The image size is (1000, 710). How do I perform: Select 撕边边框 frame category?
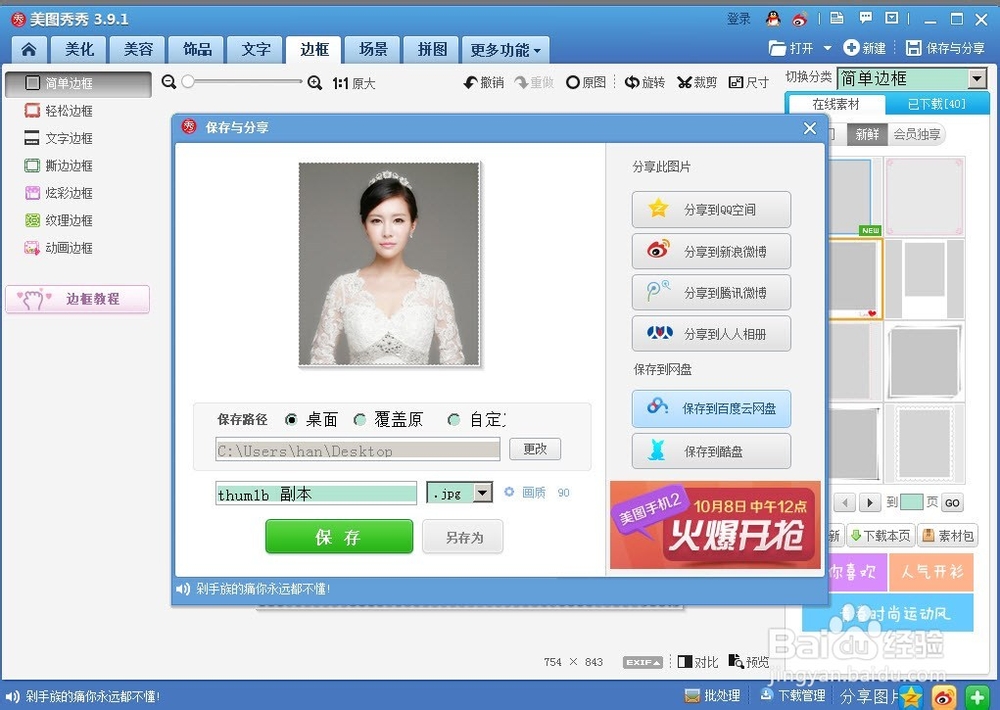[59, 166]
